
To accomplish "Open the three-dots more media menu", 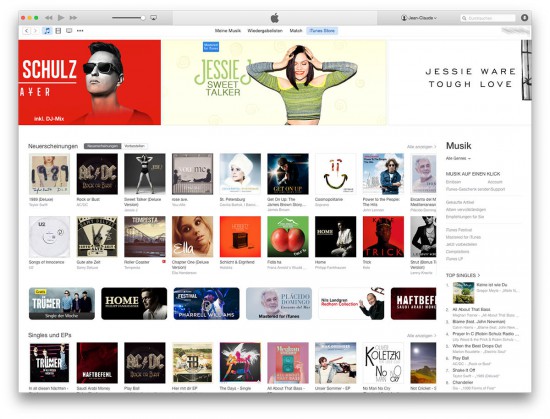I will click(x=80, y=31).
